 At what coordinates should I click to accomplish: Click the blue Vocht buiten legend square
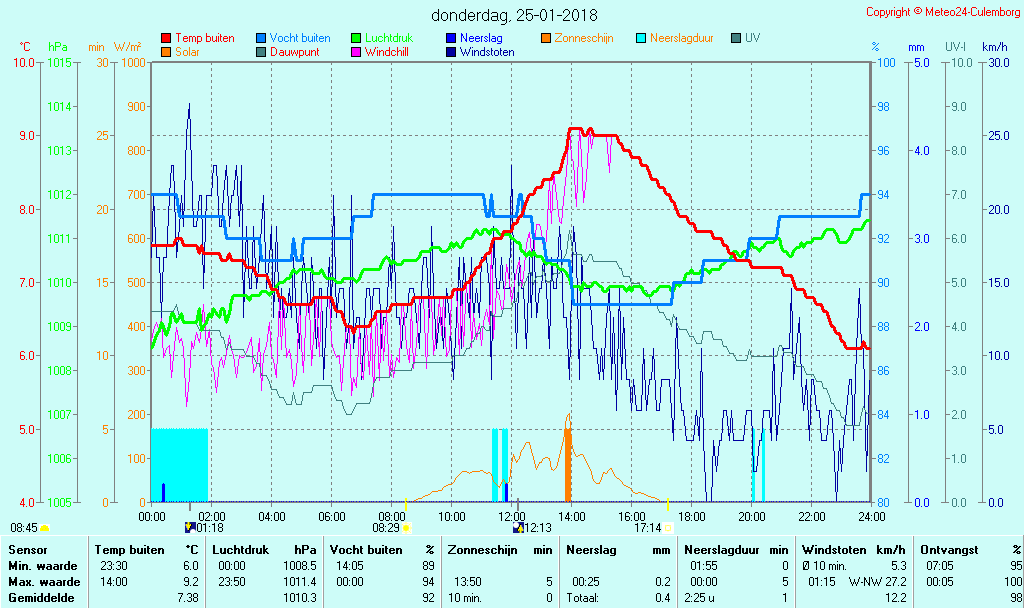(261, 38)
